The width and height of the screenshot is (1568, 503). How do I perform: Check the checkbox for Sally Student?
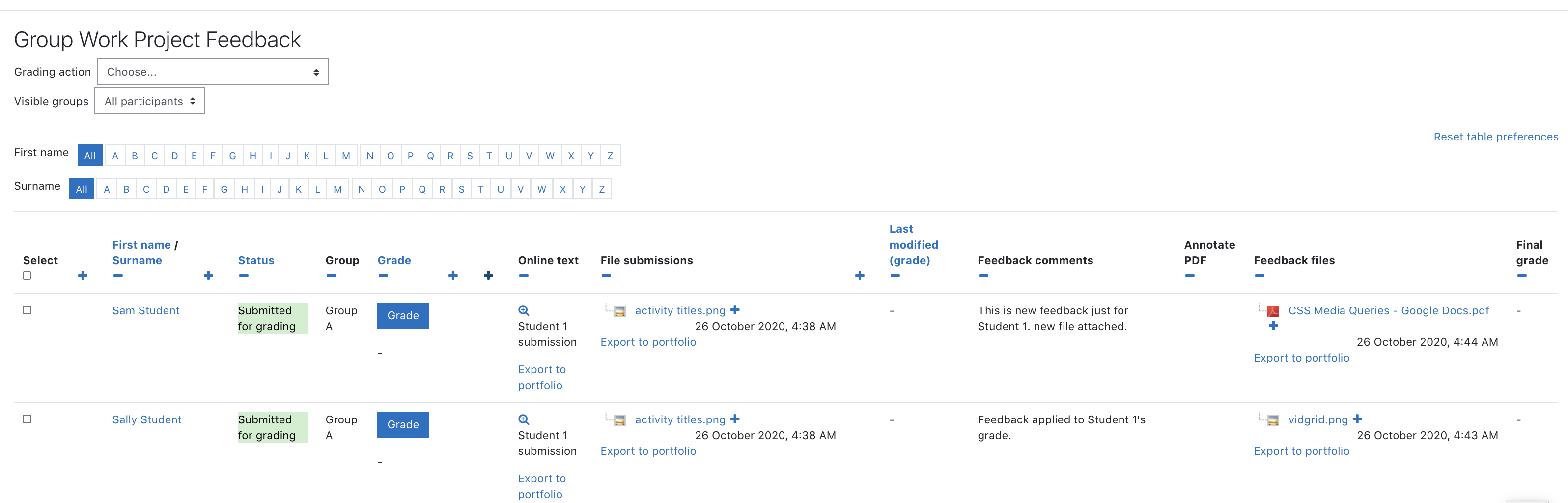(27, 419)
